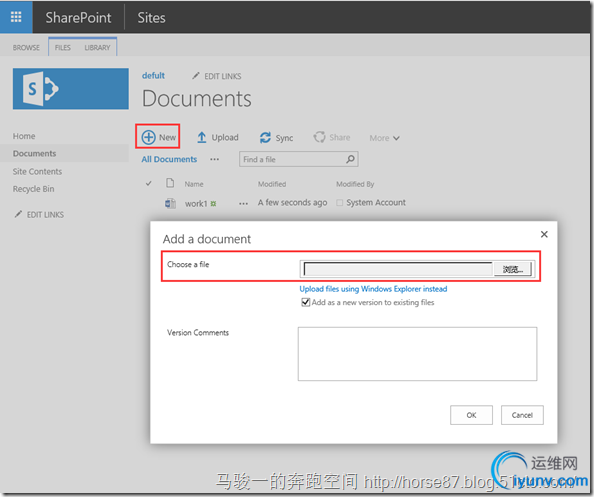The image size is (594, 497).
Task: Click the pencil icon beside top EDIT LINKS
Action: coord(195,76)
